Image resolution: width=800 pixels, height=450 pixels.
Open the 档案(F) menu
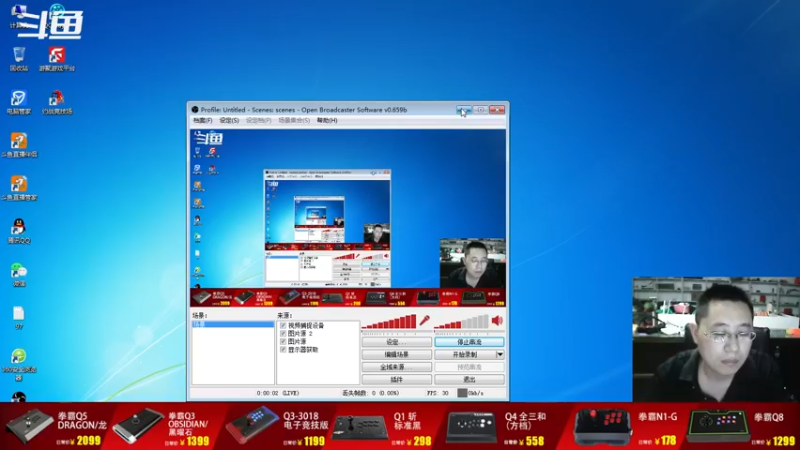point(203,120)
